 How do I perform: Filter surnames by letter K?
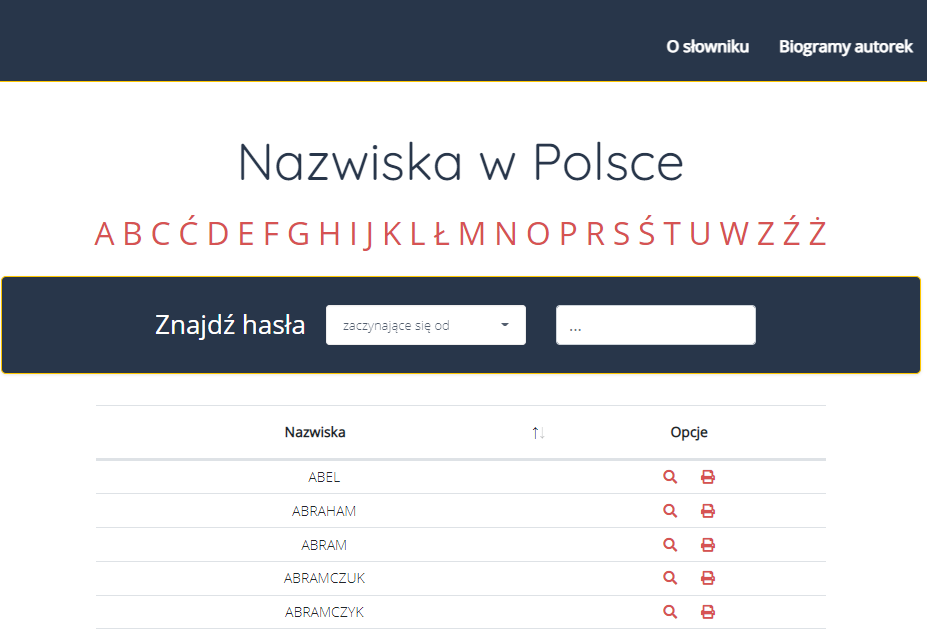(393, 234)
